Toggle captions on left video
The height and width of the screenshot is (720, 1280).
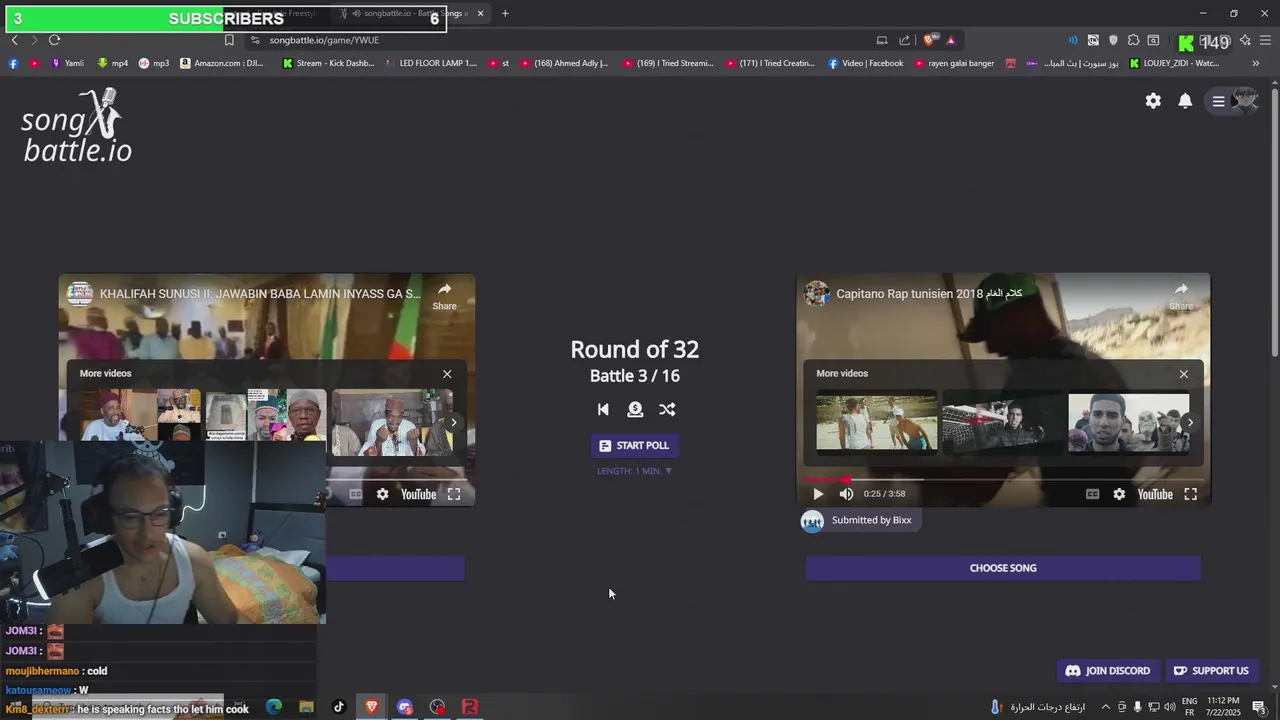pyautogui.click(x=355, y=494)
